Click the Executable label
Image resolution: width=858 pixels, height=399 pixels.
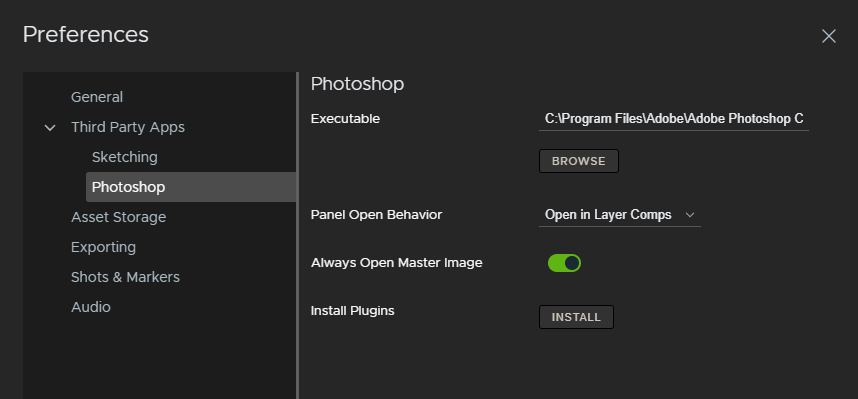coord(345,119)
